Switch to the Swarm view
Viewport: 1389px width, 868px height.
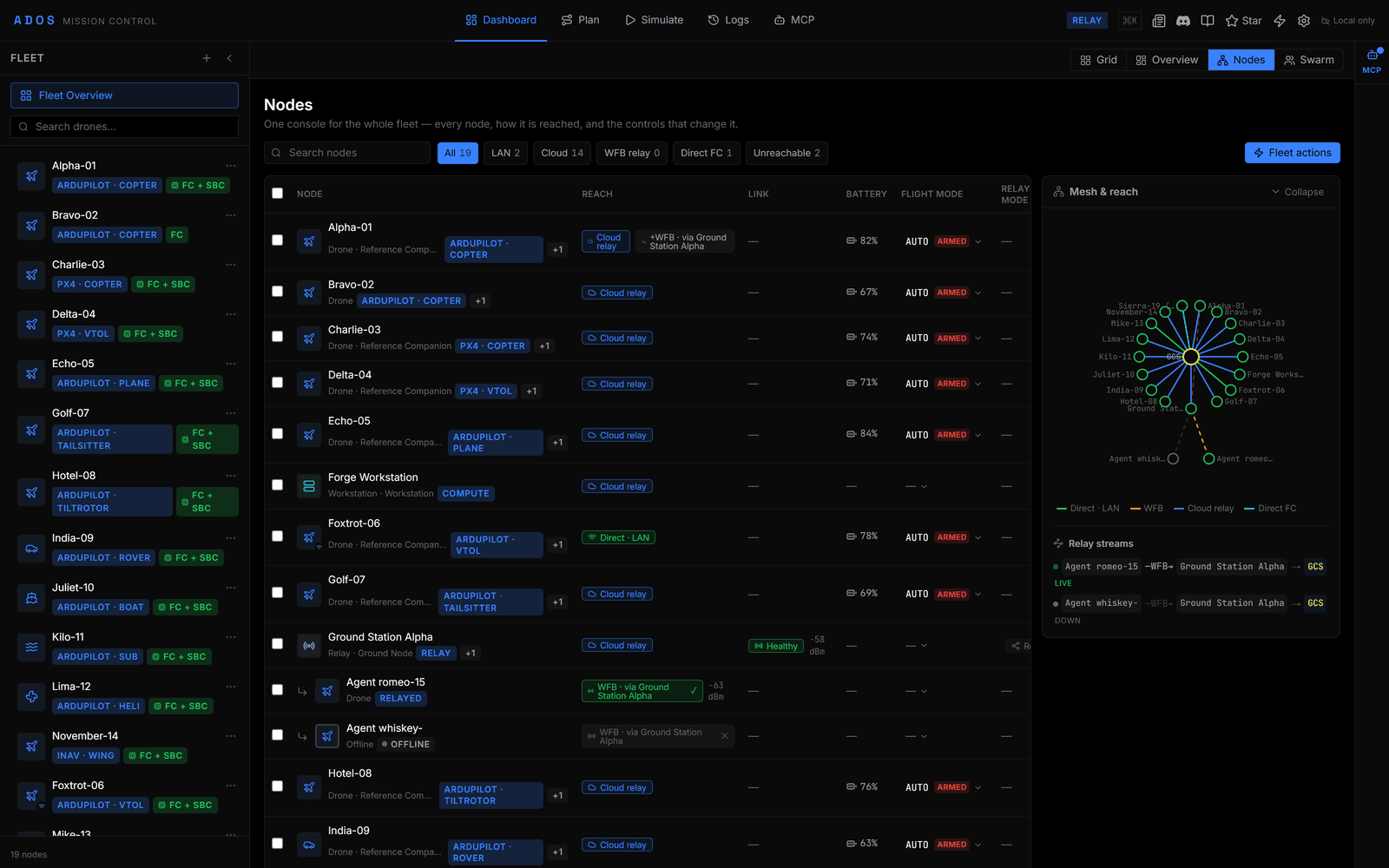point(1309,60)
